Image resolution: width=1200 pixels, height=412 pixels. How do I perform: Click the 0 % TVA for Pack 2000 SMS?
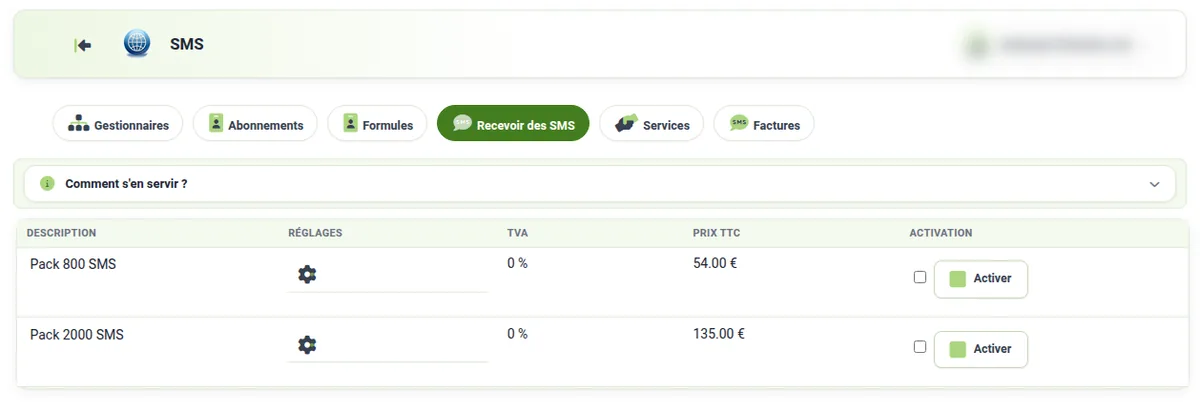[x=517, y=334]
